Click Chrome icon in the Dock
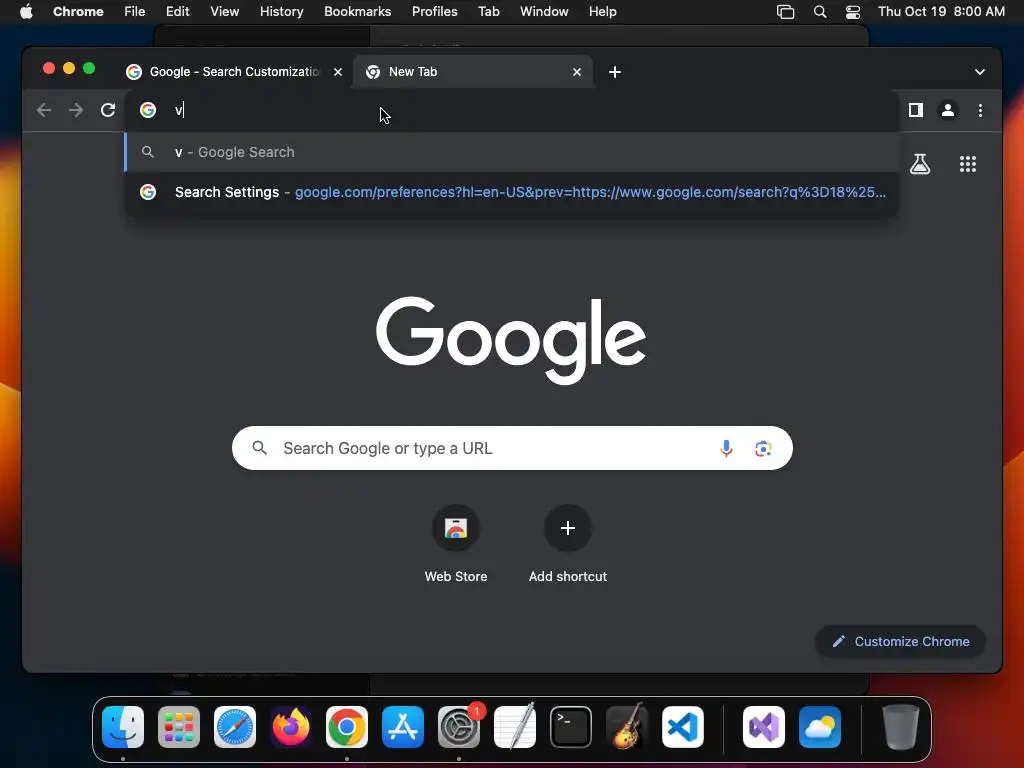Image resolution: width=1024 pixels, height=768 pixels. click(347, 727)
